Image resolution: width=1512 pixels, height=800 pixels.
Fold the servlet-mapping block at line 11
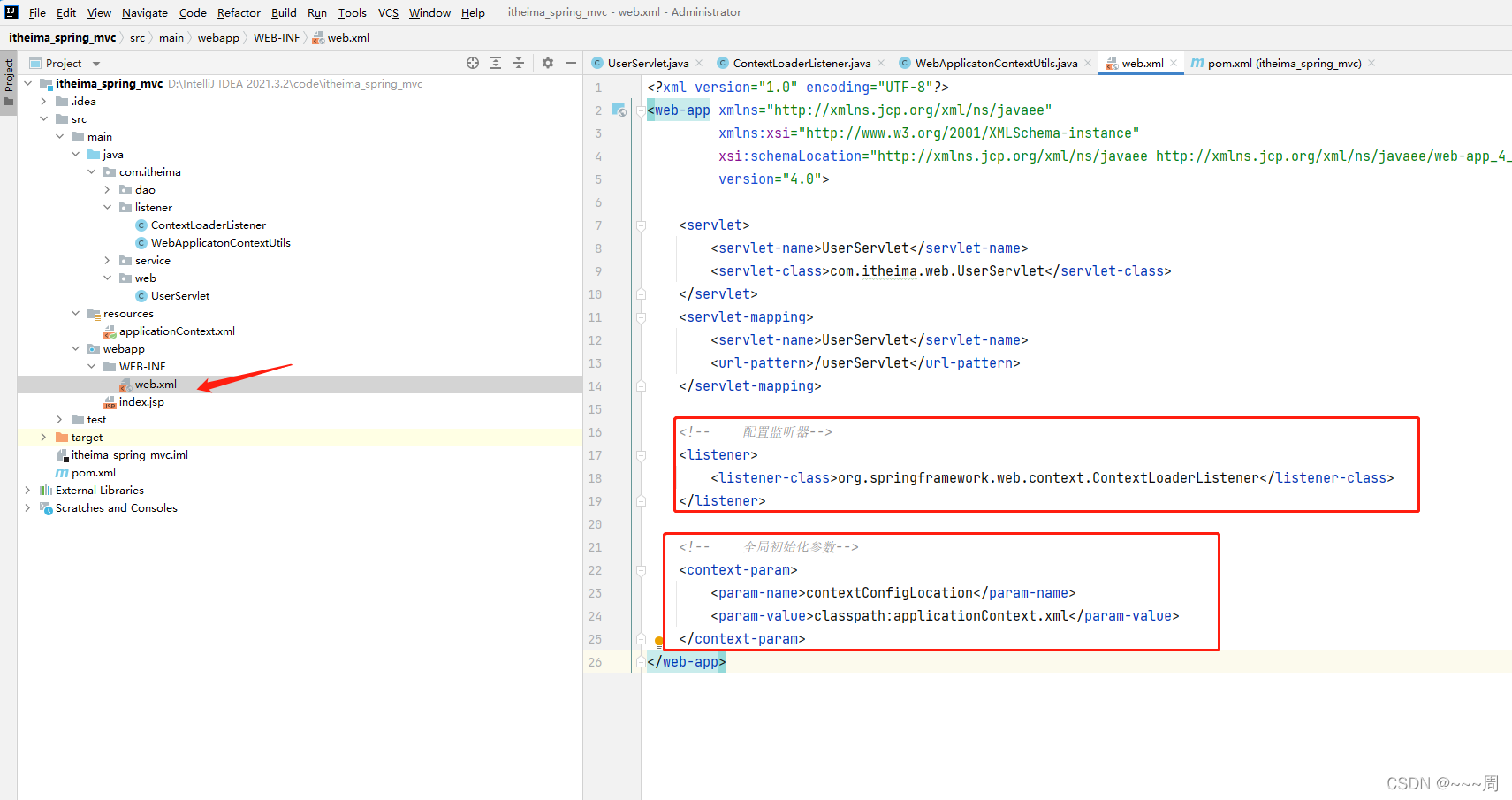coord(641,317)
